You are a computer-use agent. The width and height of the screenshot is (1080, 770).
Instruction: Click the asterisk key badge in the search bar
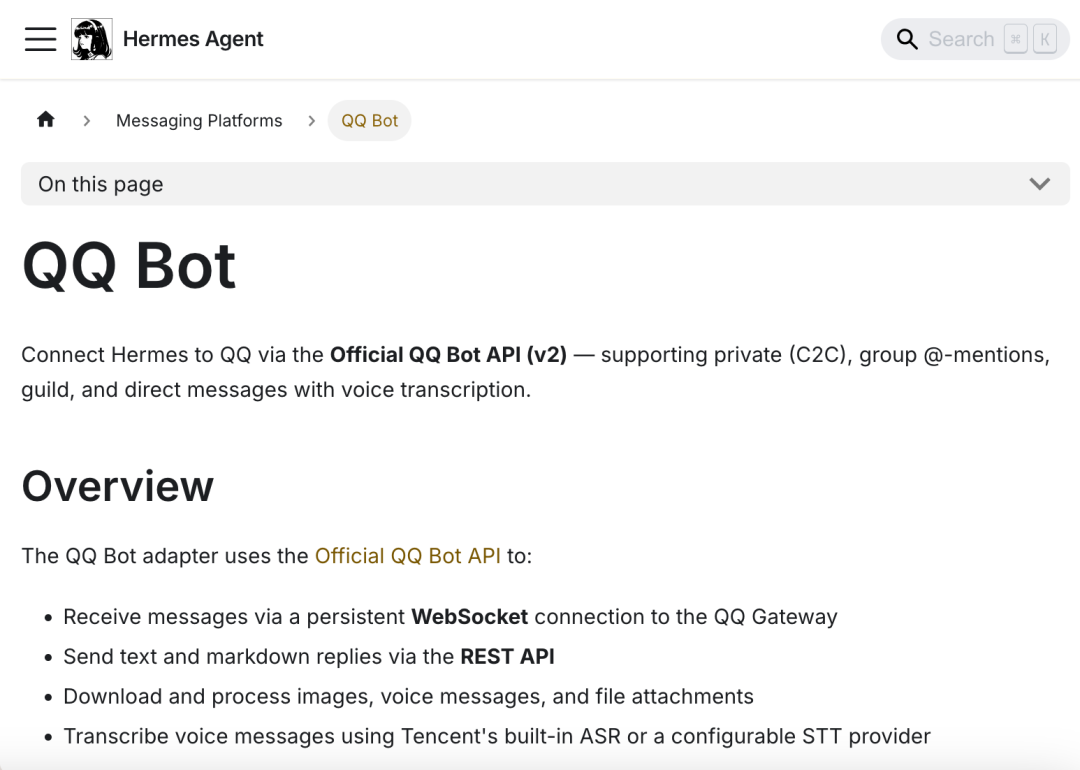[1015, 39]
